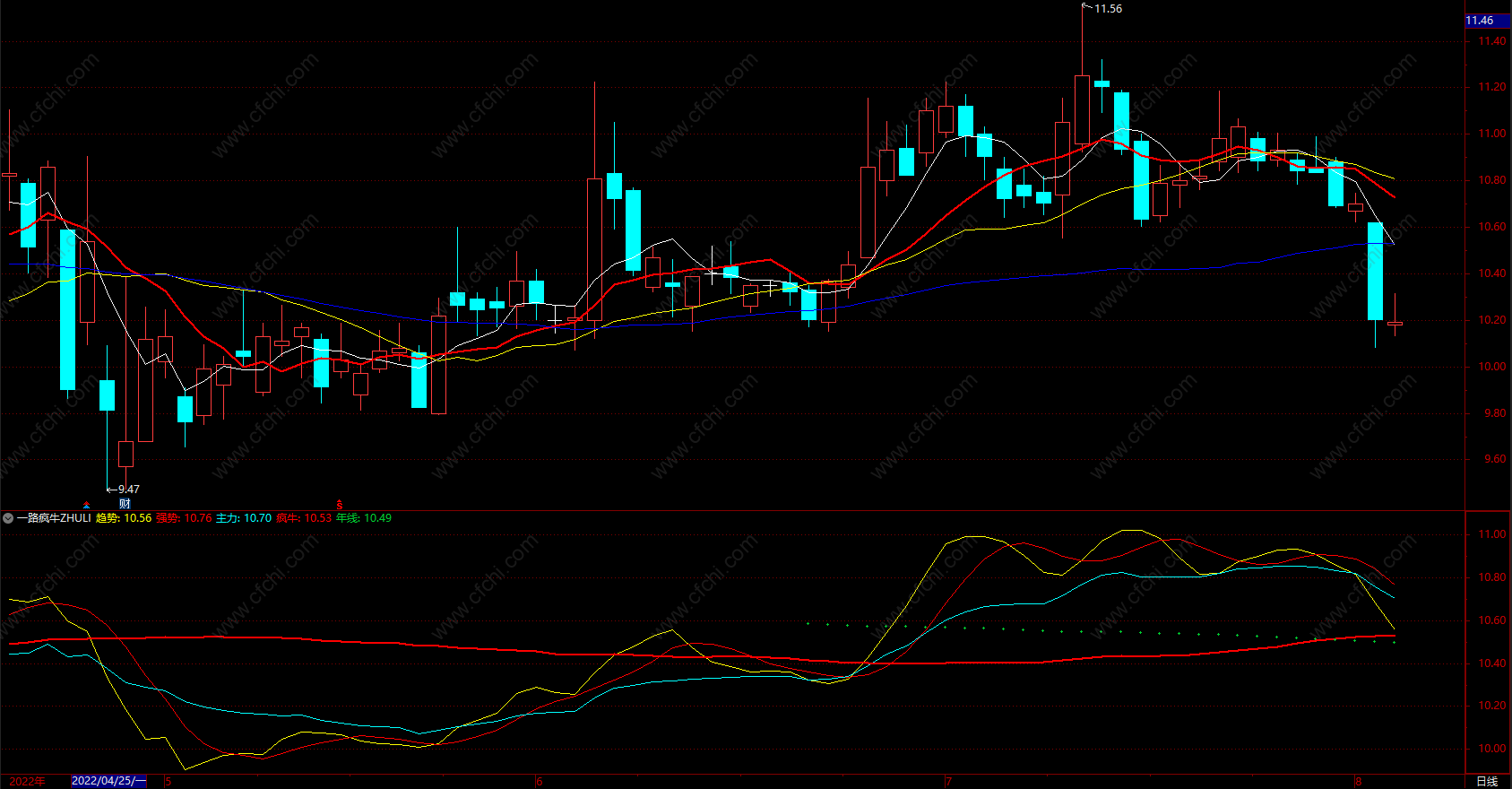Select the 强势: 10.76 legend value
This screenshot has width=1512, height=789.
(x=184, y=518)
